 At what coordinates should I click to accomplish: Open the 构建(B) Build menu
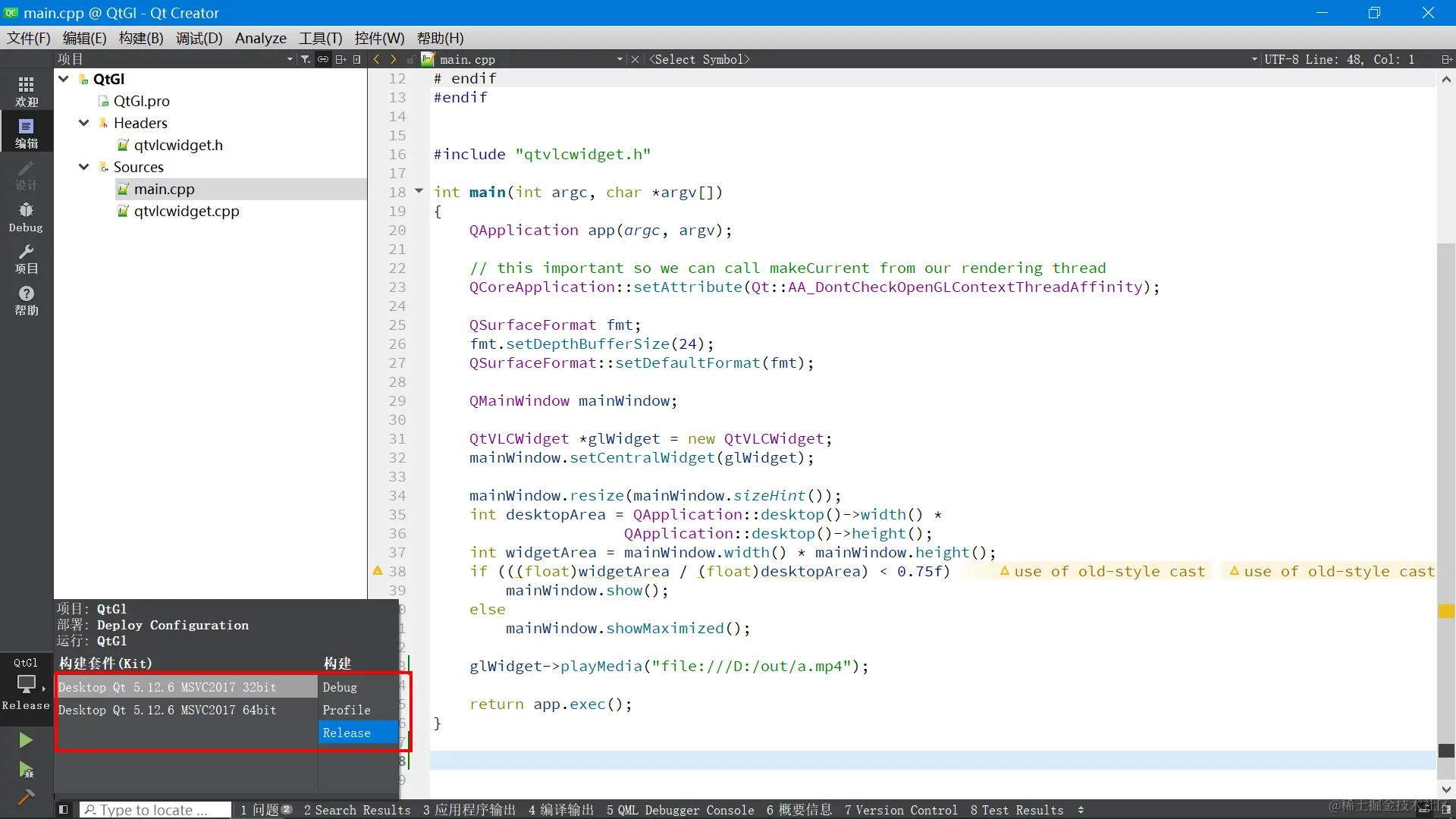point(140,38)
